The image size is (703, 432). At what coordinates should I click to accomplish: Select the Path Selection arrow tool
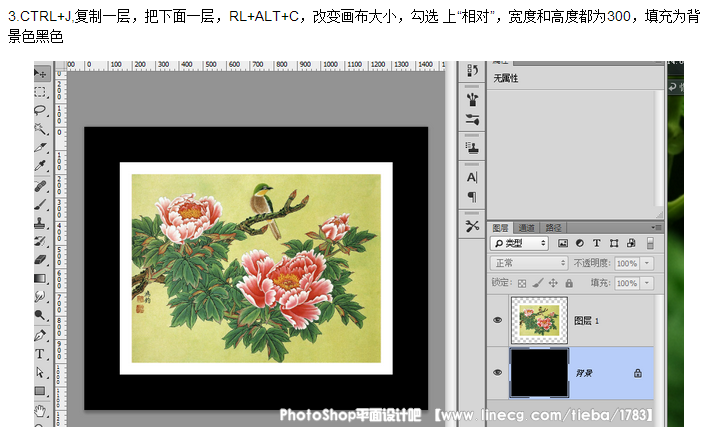41,372
